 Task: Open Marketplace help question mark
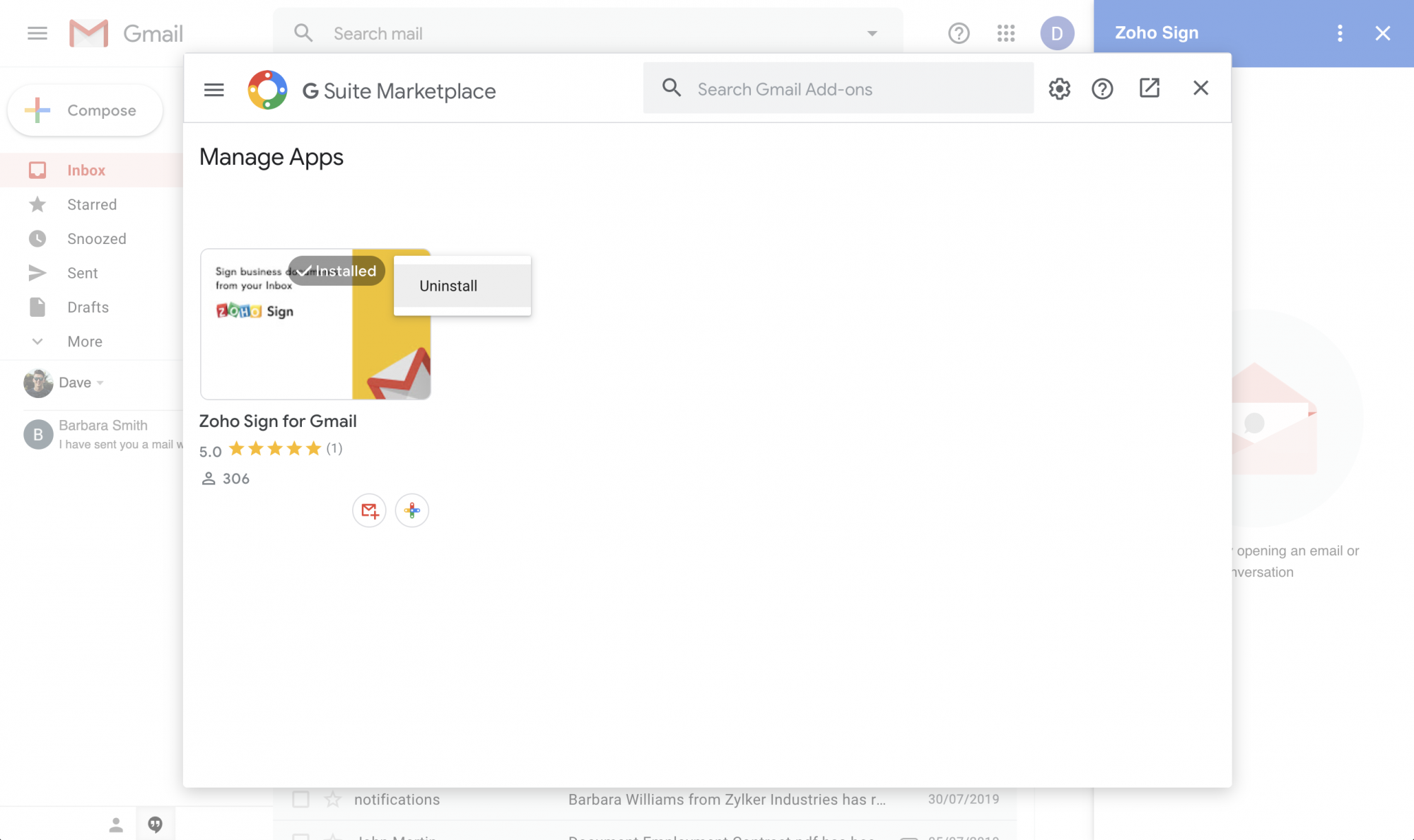[x=1102, y=88]
